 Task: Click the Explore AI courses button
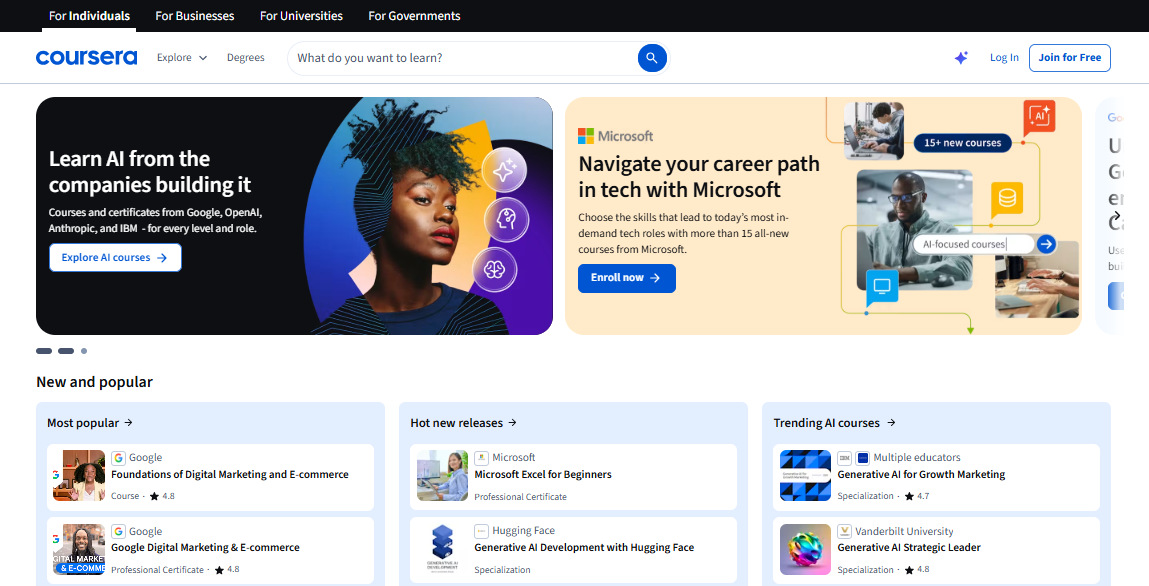point(115,258)
